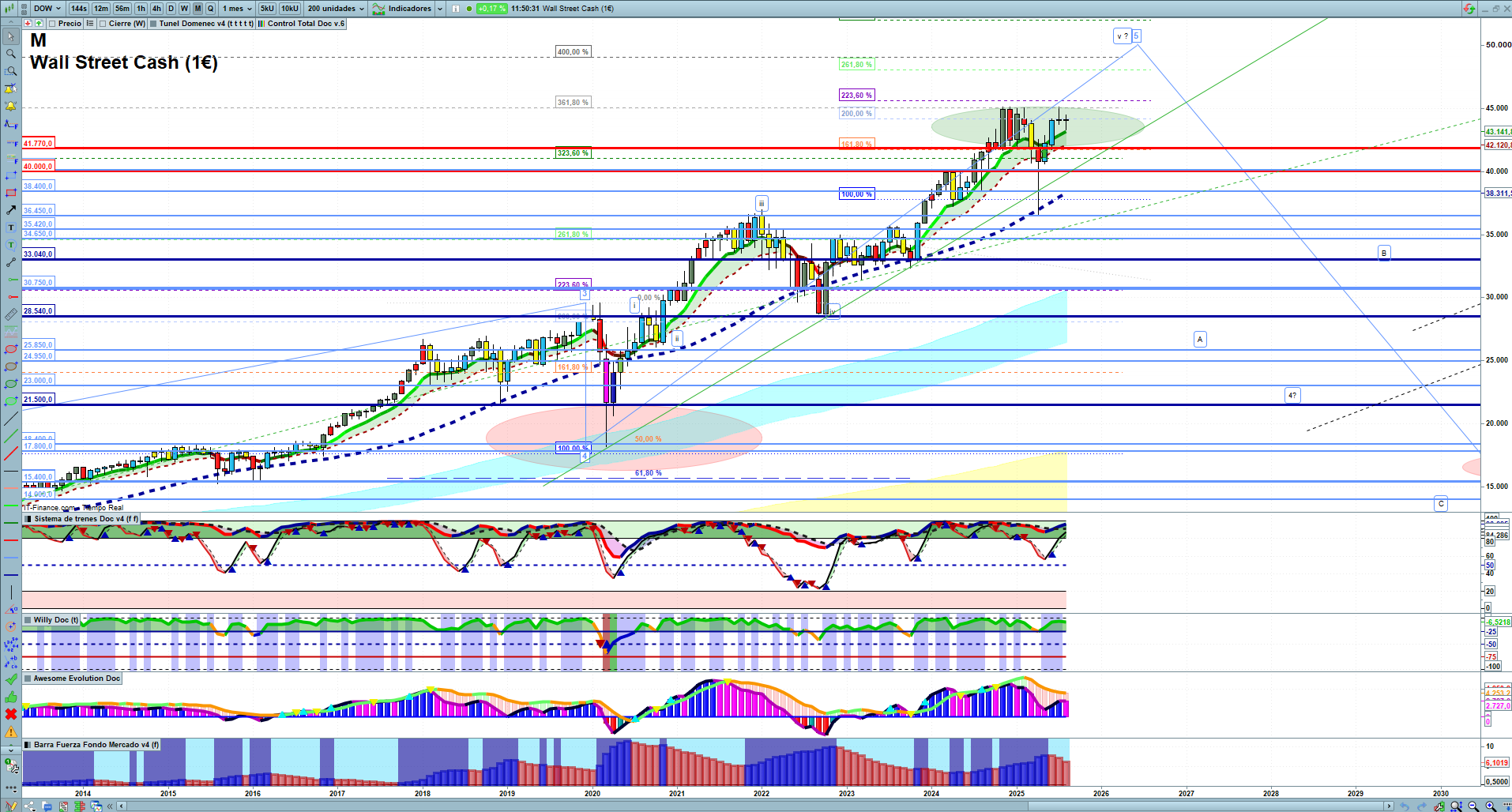Click Control Total Doc v.6 label
Screen dimensions: 1512x812
point(307,24)
